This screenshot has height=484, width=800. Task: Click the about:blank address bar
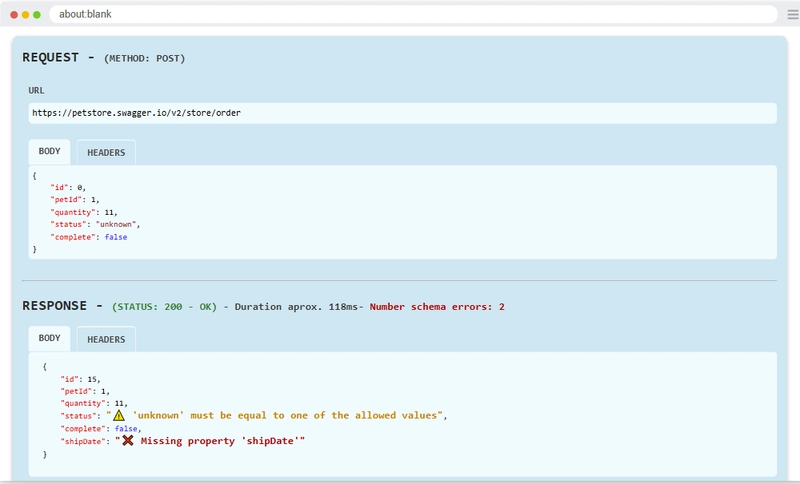[x=413, y=14]
